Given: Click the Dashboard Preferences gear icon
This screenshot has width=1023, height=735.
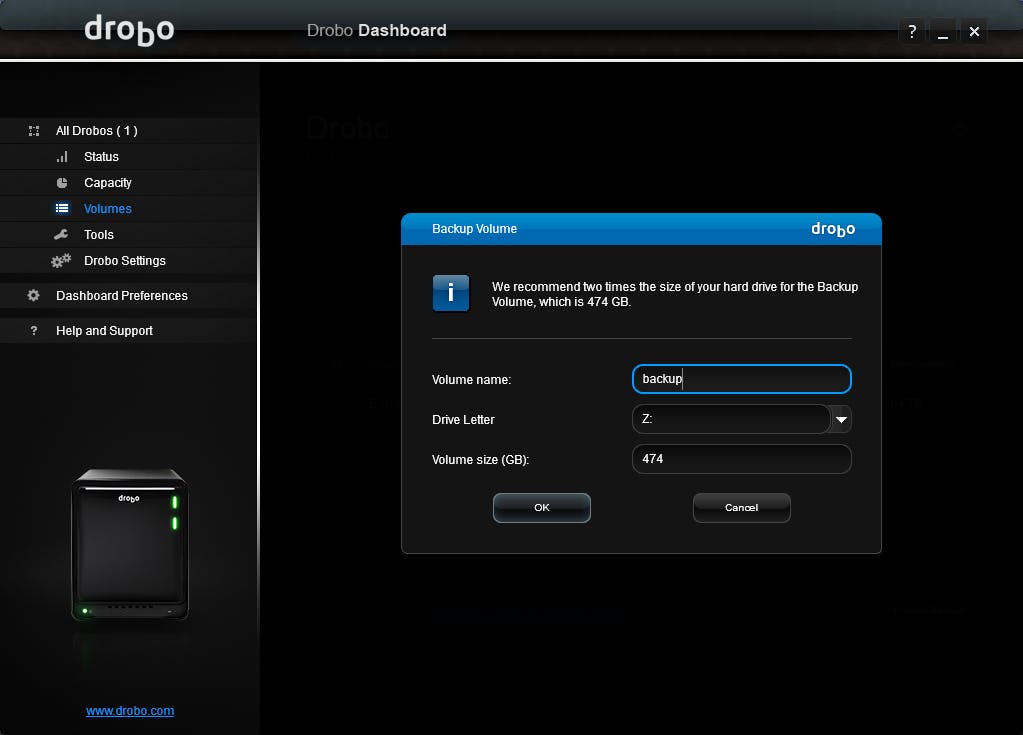Looking at the screenshot, I should point(33,295).
